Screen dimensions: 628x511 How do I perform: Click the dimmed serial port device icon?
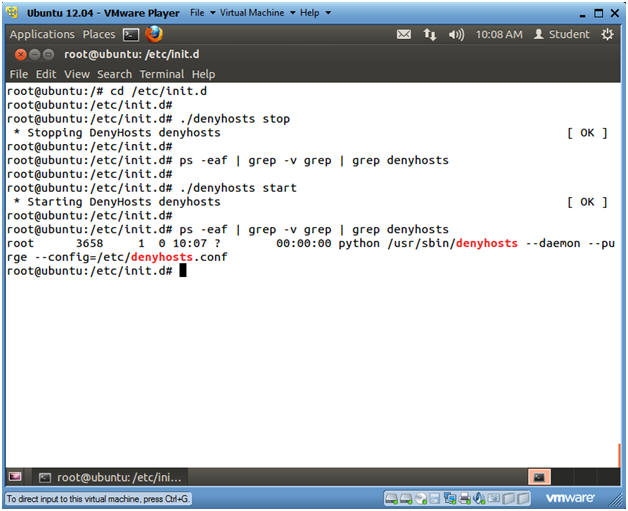(494, 499)
